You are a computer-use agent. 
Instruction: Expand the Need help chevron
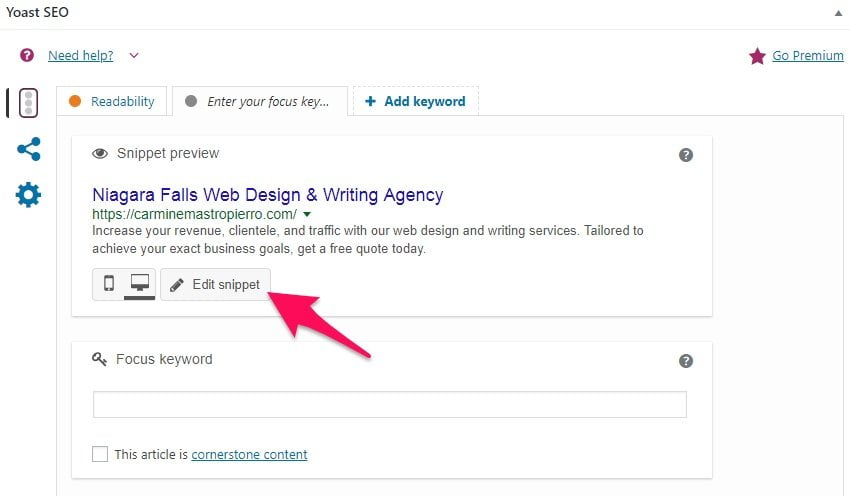coord(134,55)
